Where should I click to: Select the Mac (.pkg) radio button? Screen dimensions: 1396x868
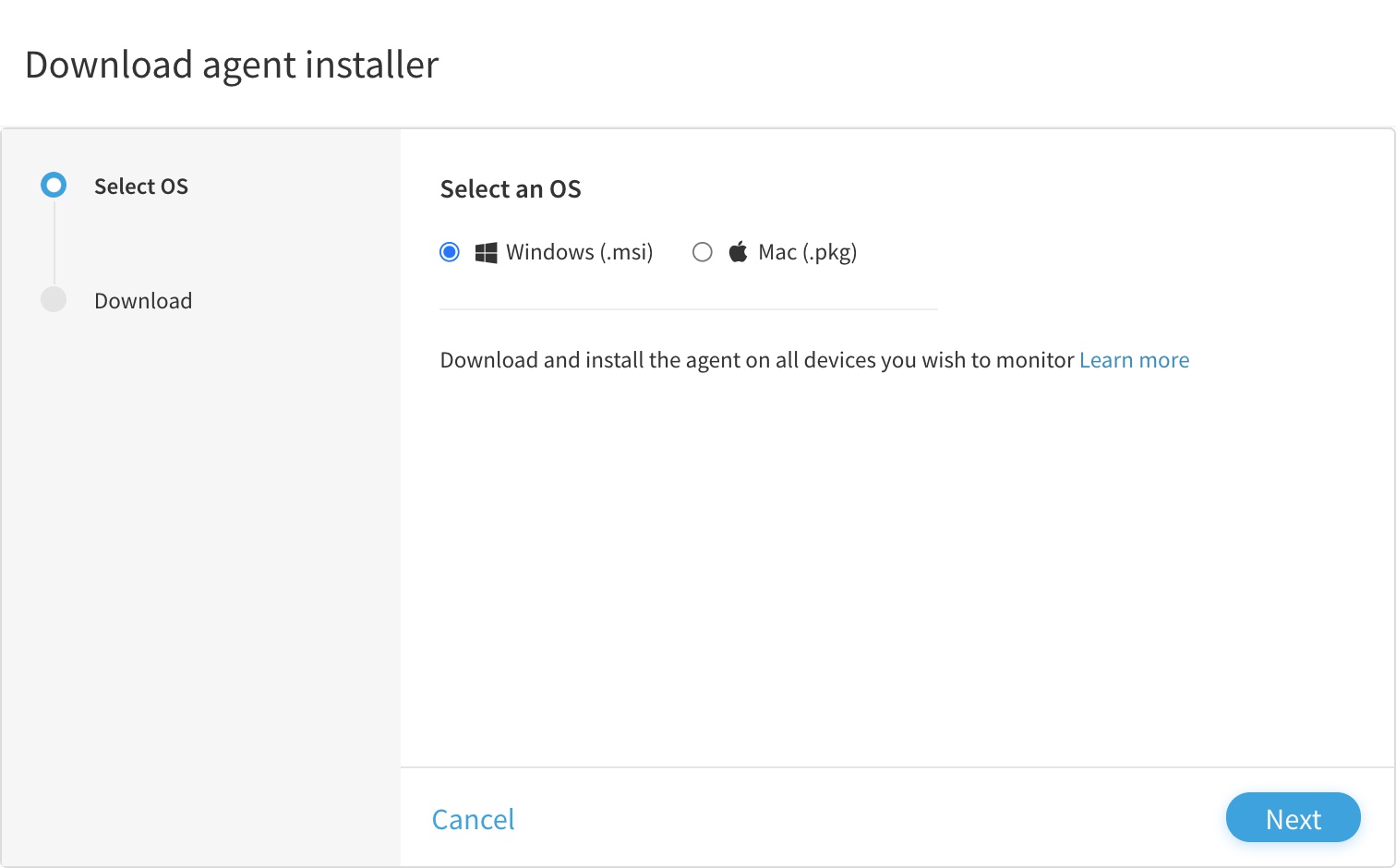703,252
